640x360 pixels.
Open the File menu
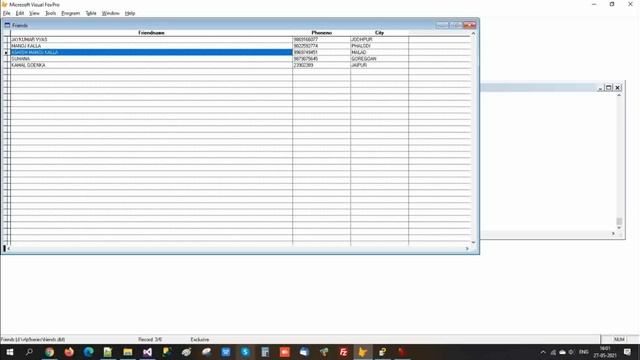click(x=7, y=13)
